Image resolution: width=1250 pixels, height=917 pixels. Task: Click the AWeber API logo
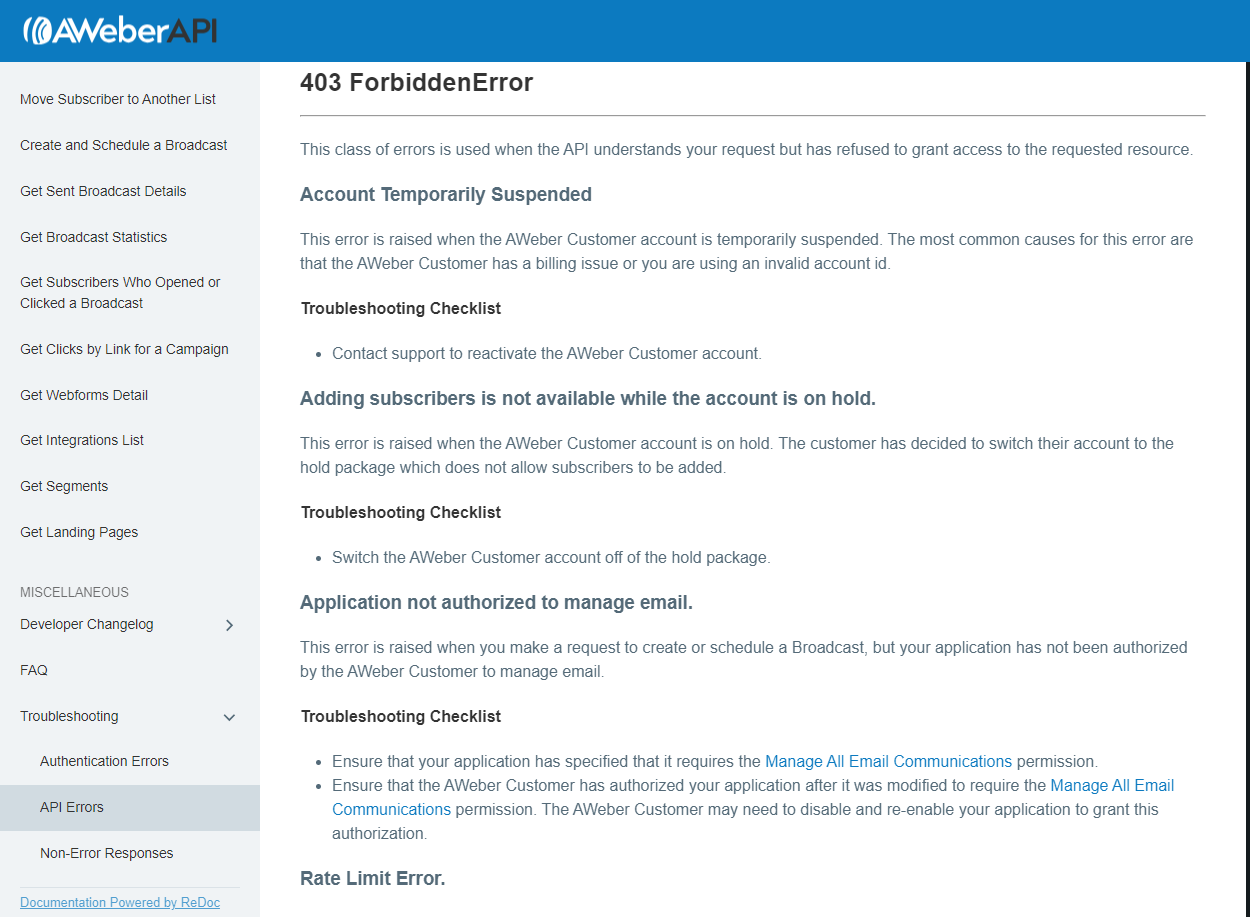click(120, 30)
